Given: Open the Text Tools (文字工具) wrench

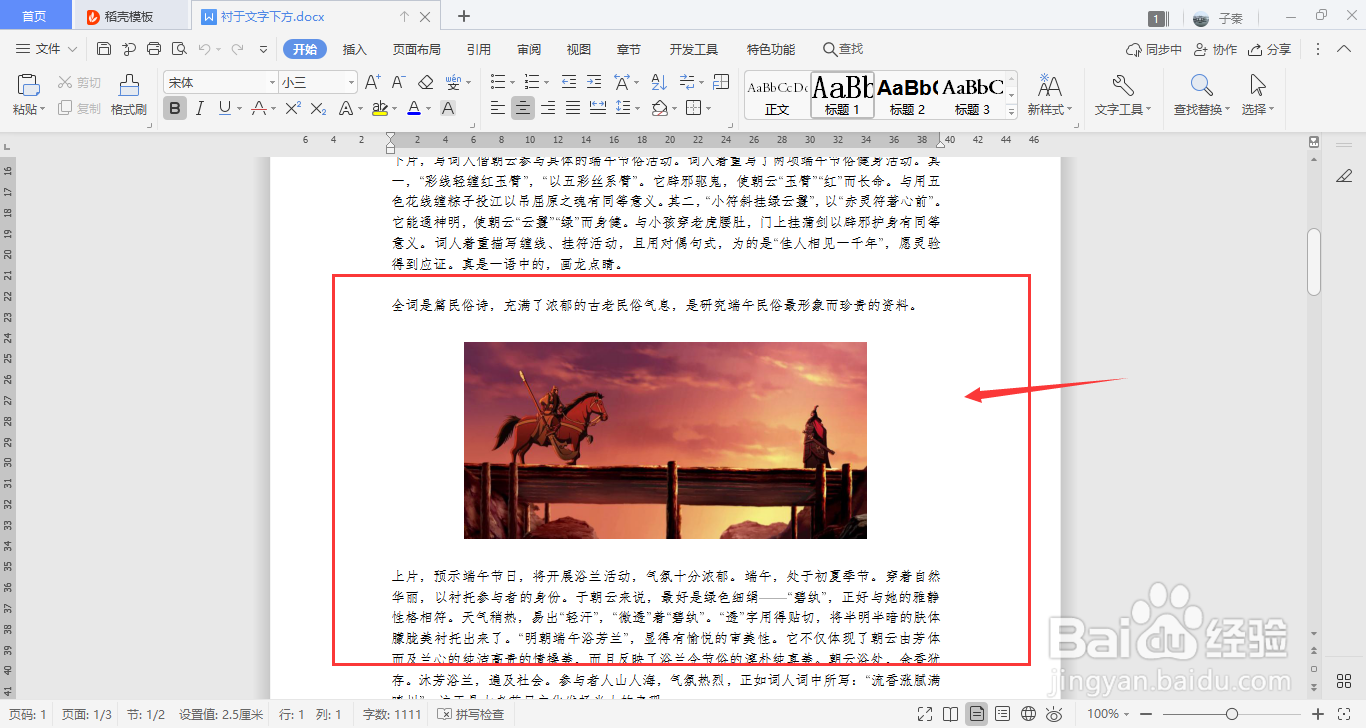Looking at the screenshot, I should (x=1123, y=85).
